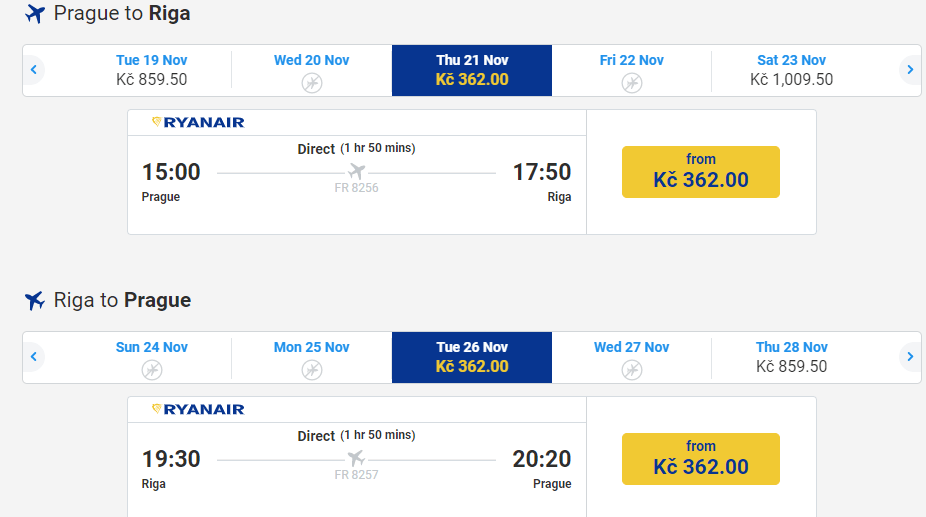Viewport: 926px width, 517px height.
Task: Select the Sat 23 Nov outbound date
Action: pyautogui.click(x=791, y=70)
